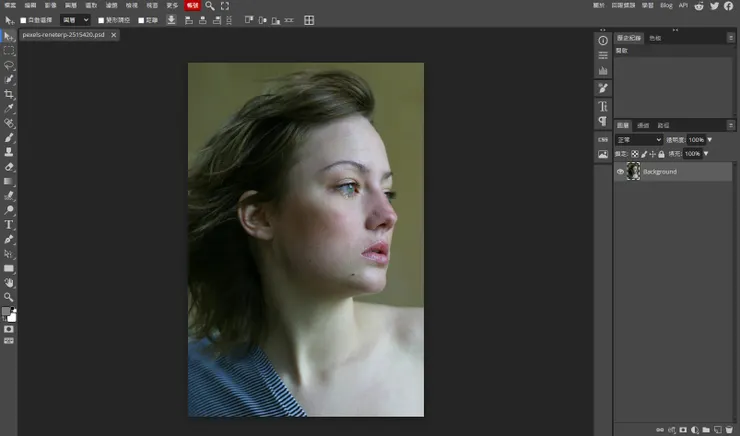
Task: Enable the 自動選擇 (auto-select) checkbox
Action: 24,20
